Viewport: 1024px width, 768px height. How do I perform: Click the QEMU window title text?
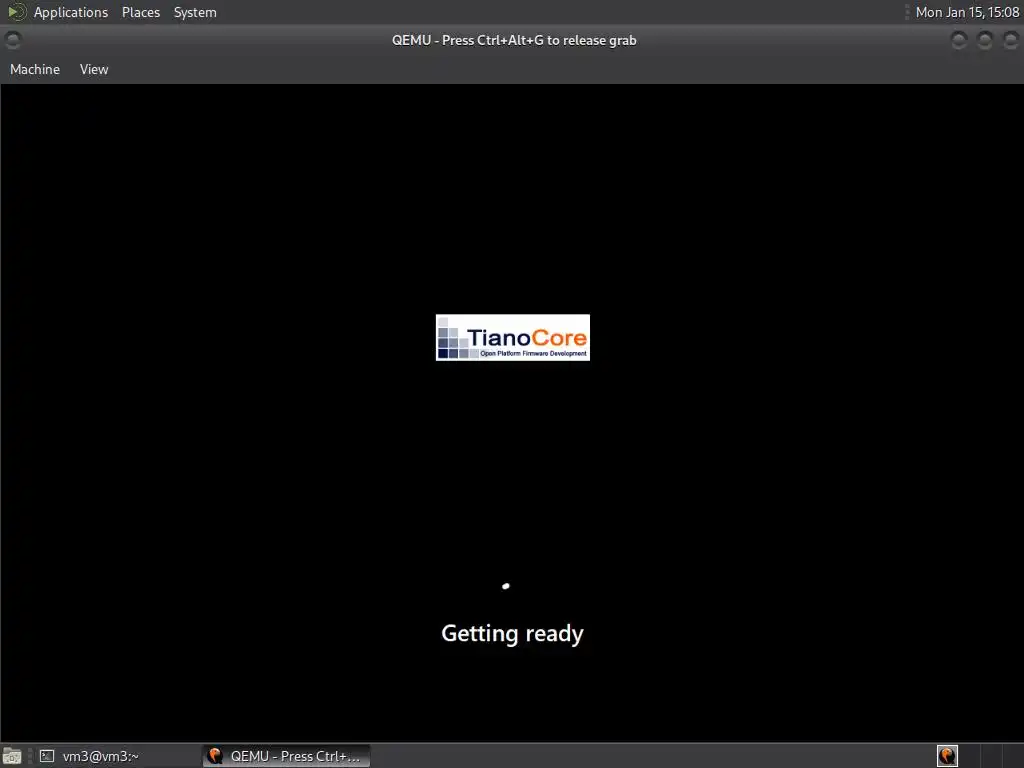(x=514, y=40)
